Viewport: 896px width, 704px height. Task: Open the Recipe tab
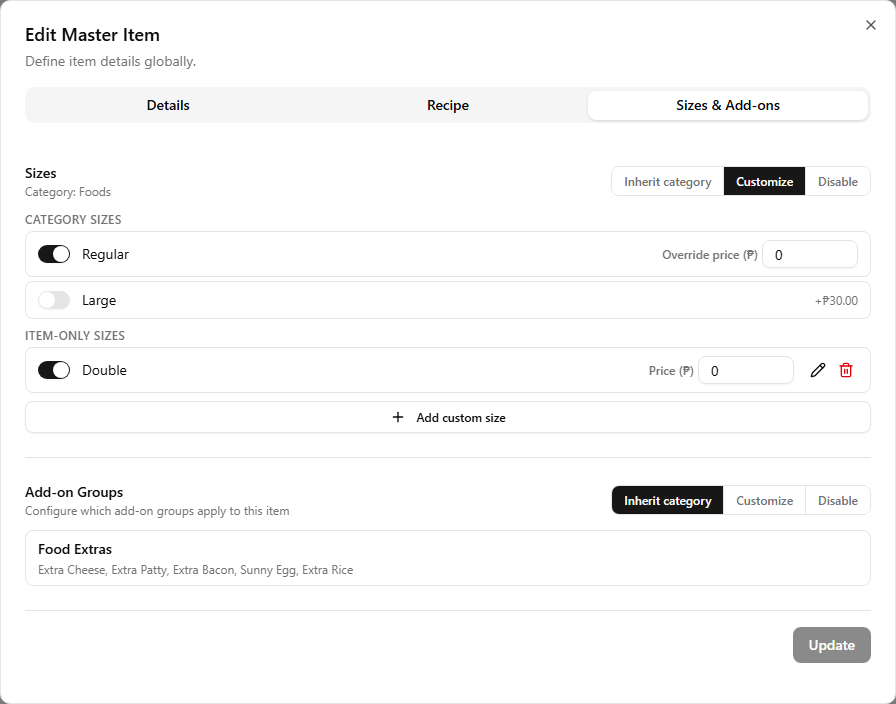coord(448,105)
